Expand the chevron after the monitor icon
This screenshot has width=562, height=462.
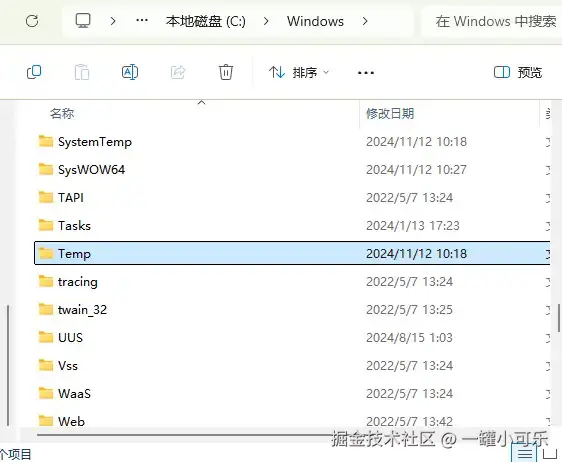tap(113, 21)
